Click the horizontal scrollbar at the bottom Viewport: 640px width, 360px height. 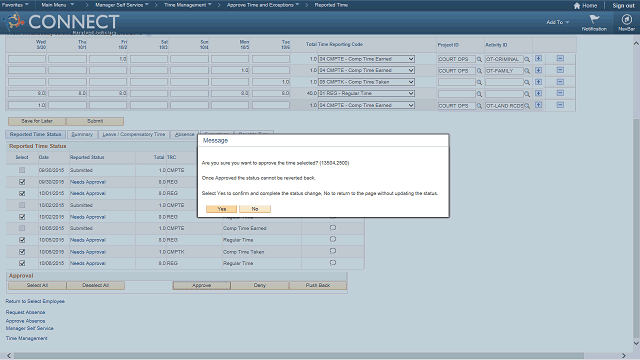[x=299, y=356]
